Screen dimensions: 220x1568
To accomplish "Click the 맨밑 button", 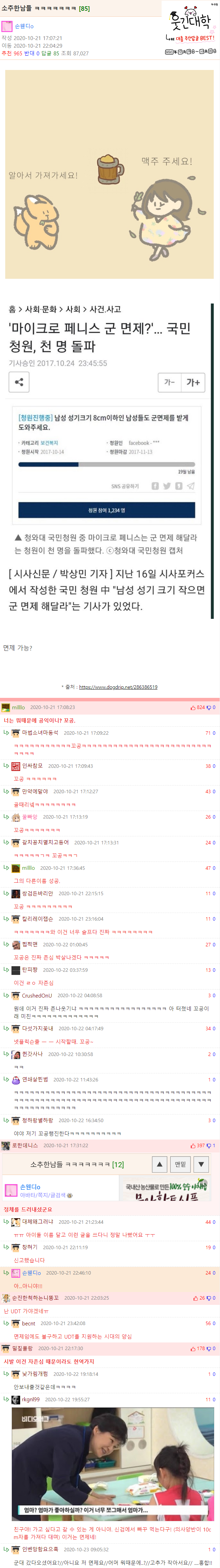I will point(180,1164).
